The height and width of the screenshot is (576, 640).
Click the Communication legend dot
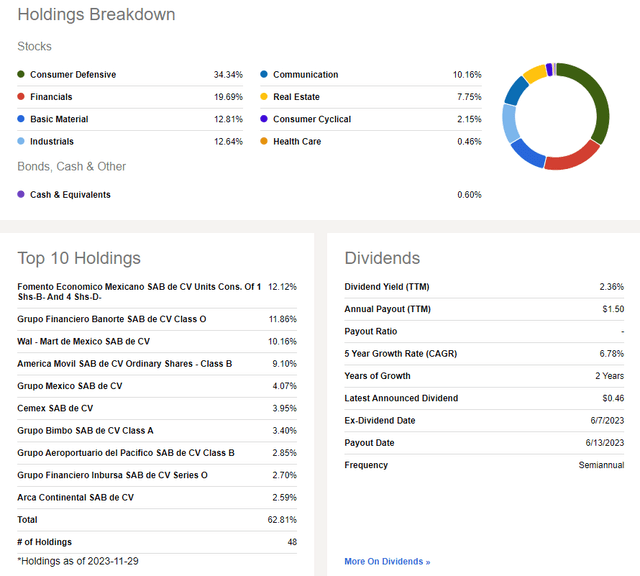pos(264,74)
